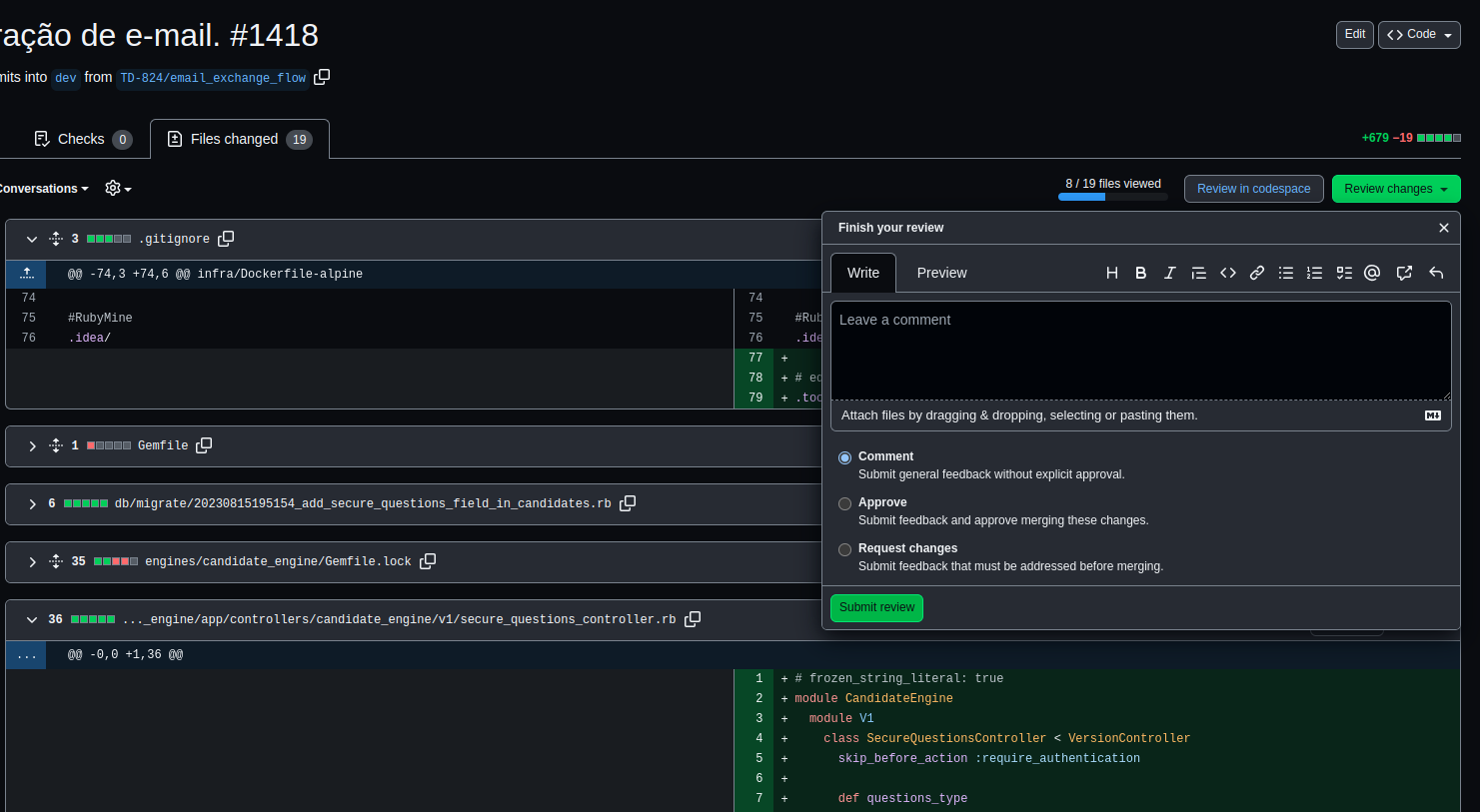
Task: Click the diff line 'skip_before_action :require_authentication'
Action: [988, 758]
